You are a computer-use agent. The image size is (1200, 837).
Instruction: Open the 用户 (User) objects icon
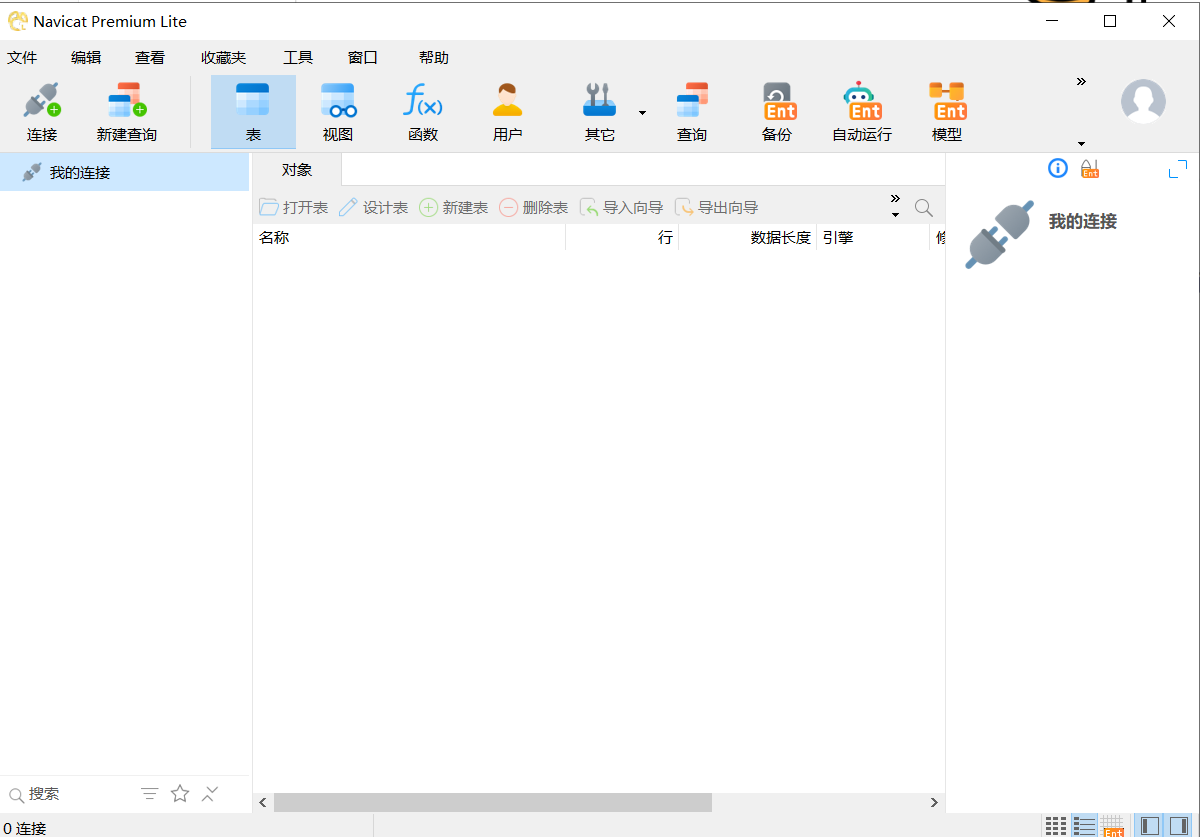pos(508,111)
